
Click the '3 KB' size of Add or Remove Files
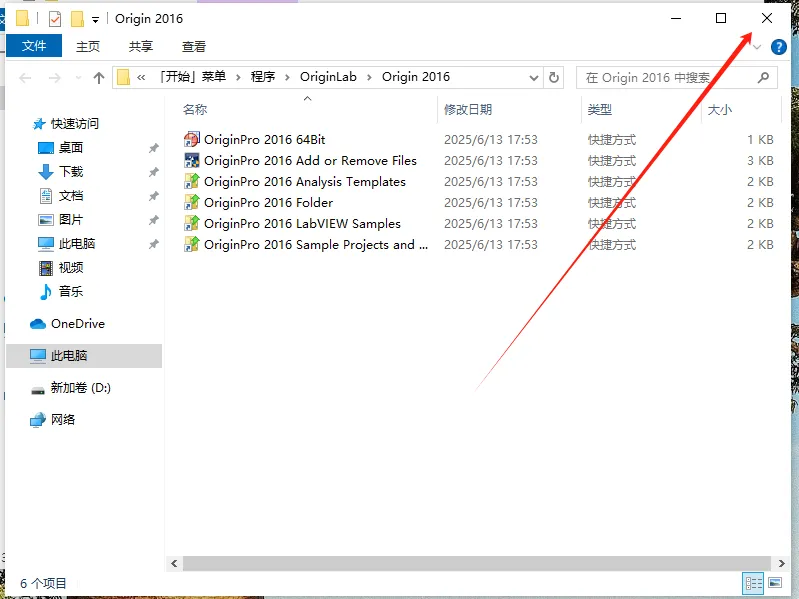760,160
